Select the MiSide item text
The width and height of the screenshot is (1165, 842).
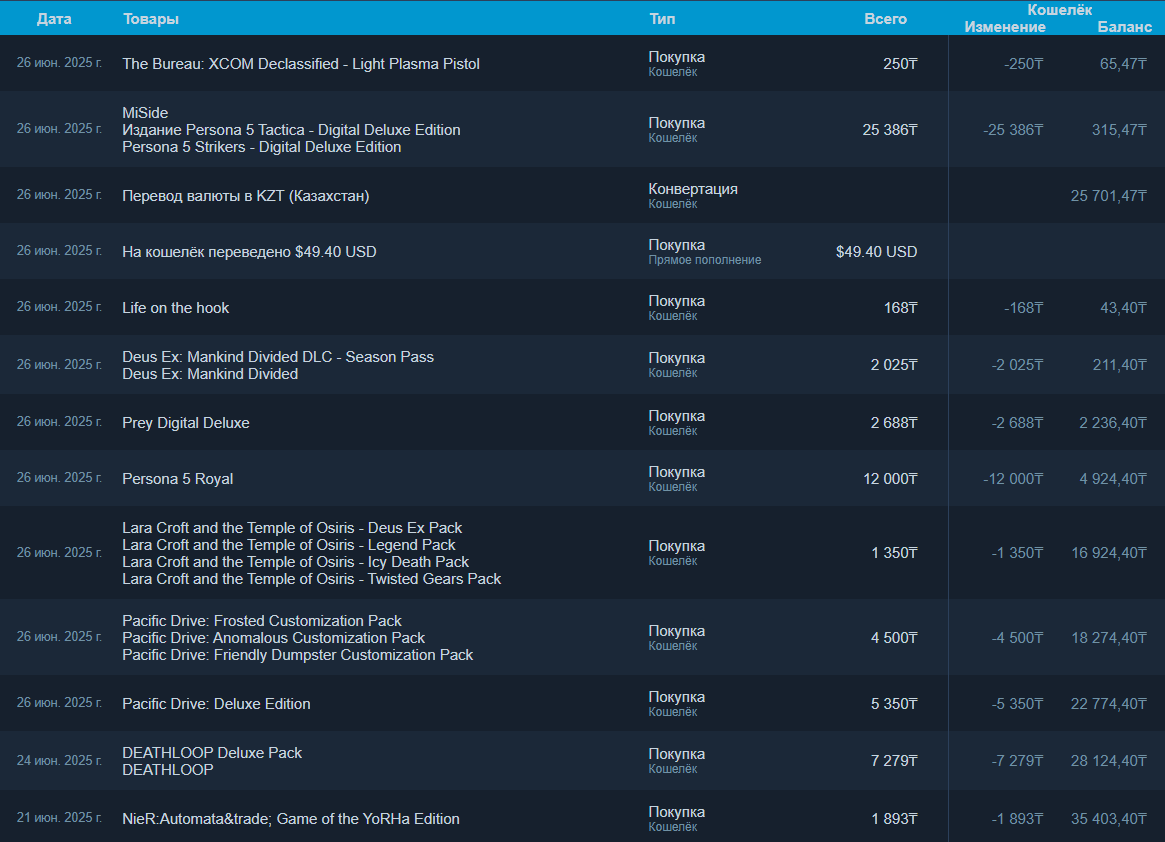(145, 113)
